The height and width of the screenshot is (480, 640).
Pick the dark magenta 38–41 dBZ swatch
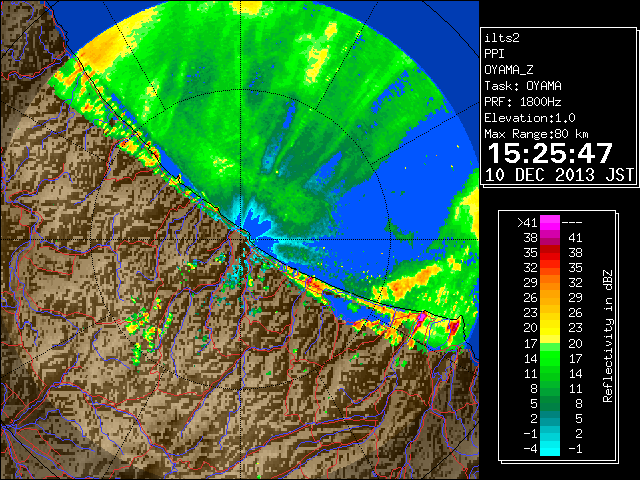point(550,238)
